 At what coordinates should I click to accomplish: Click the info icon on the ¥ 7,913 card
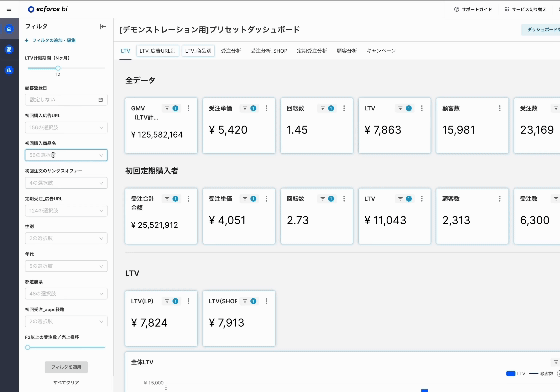[x=253, y=301]
